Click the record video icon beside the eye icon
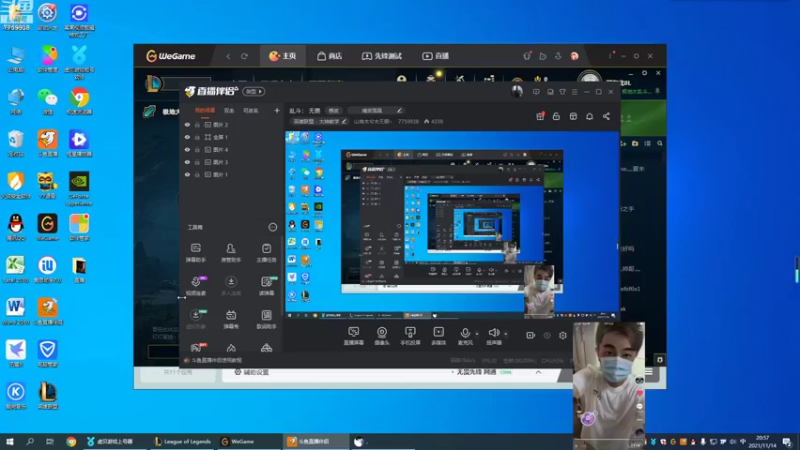 [x=531, y=336]
